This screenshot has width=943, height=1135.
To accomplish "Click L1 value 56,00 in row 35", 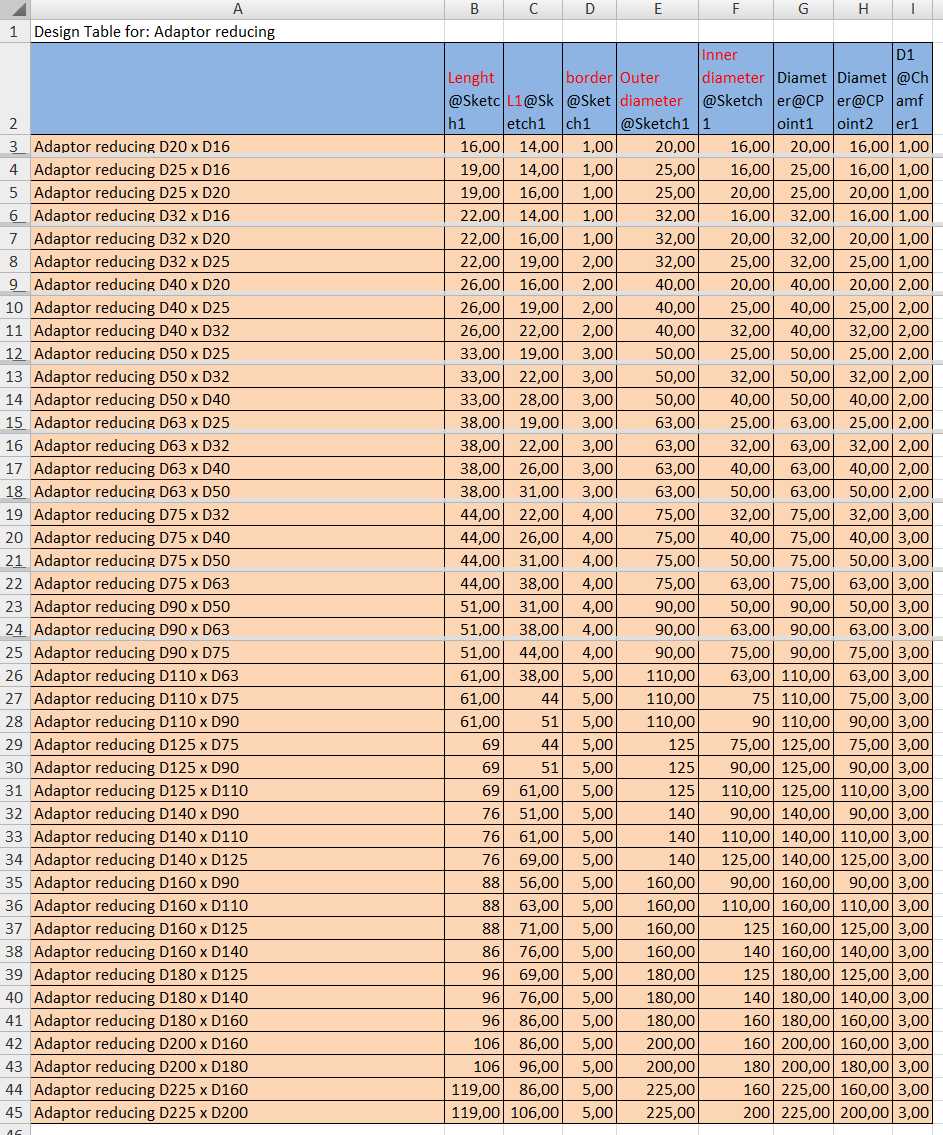I will pyautogui.click(x=533, y=882).
